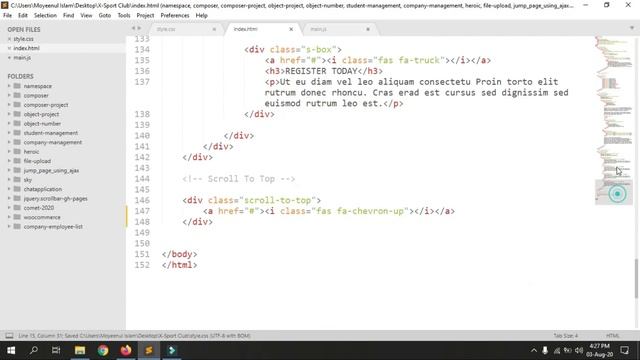Click the jump_page_using_ajax folder icon
This screenshot has width=640, height=360.
point(17,170)
